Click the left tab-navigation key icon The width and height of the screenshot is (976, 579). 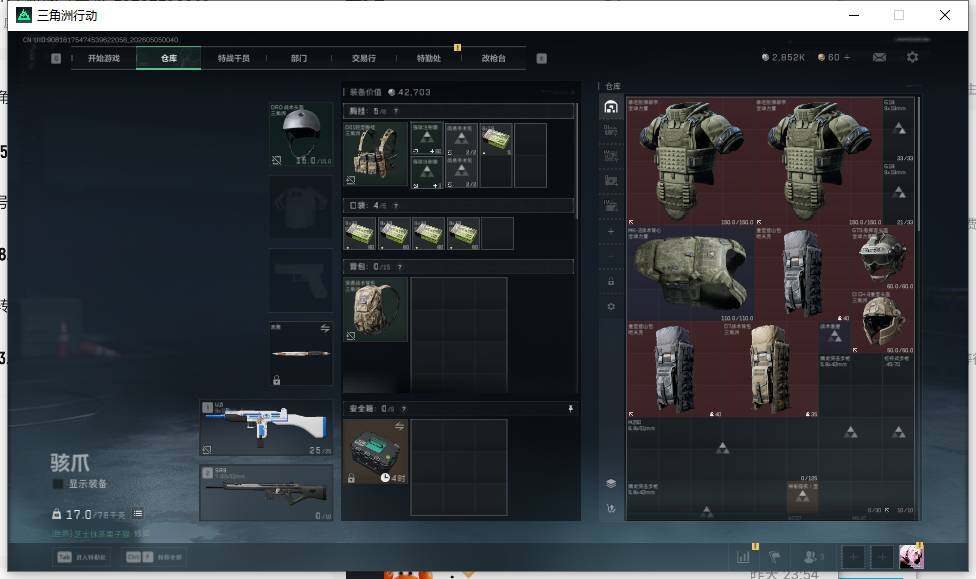56,59
